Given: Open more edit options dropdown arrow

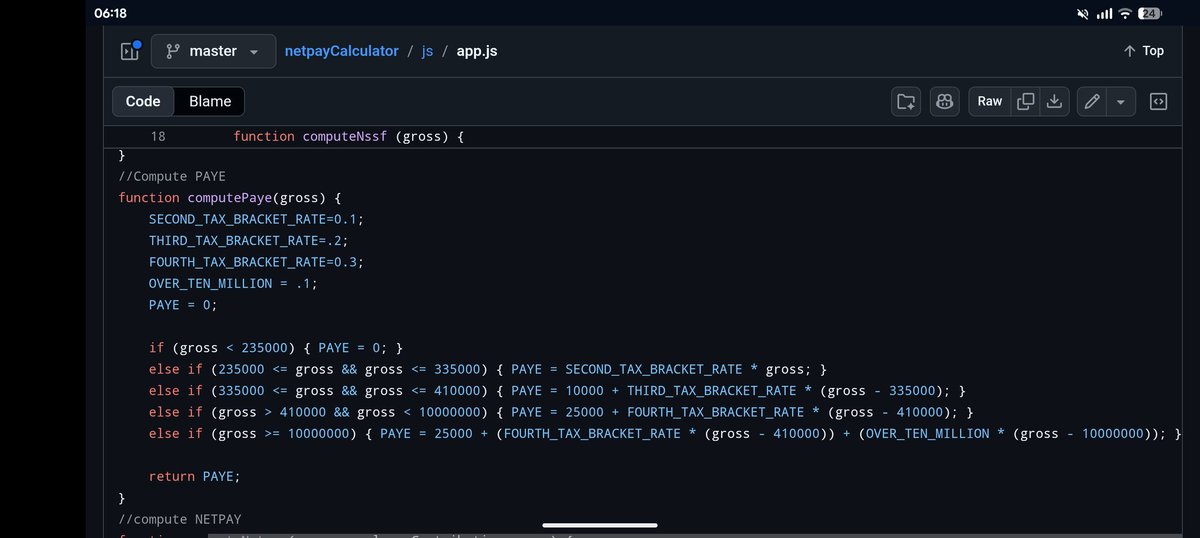Looking at the screenshot, I should [1121, 101].
